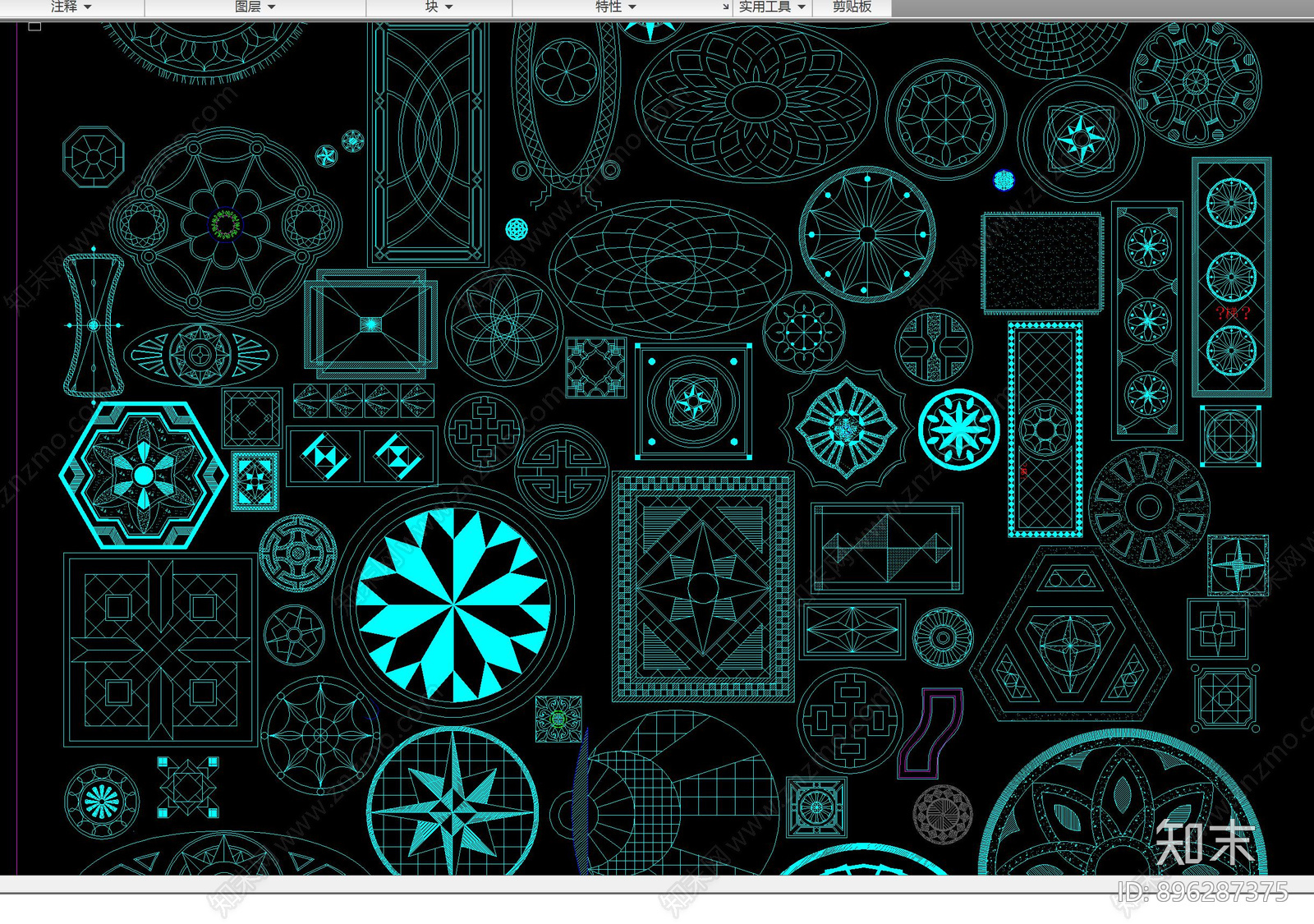Select the small square knot-pattern tile
Screen dimensions: 1314x924
click(595, 367)
